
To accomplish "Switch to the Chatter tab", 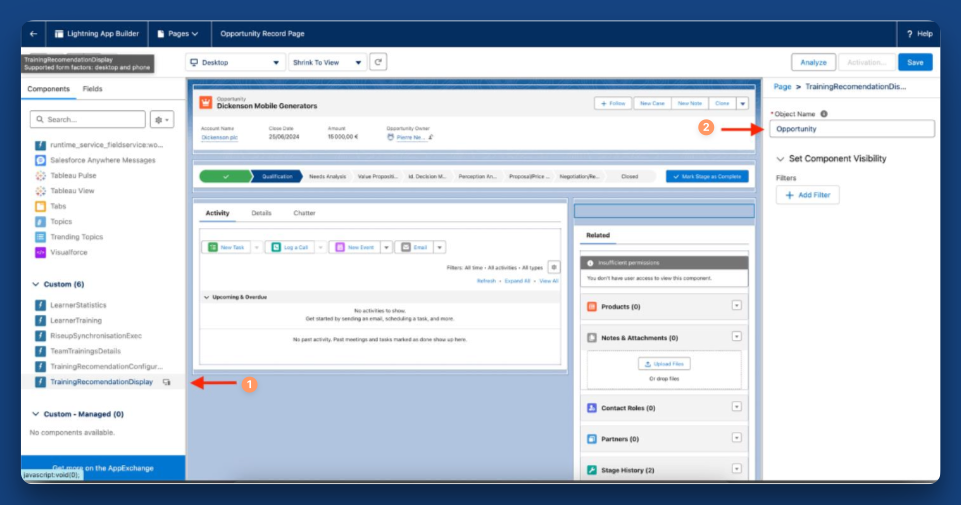I will coord(304,213).
